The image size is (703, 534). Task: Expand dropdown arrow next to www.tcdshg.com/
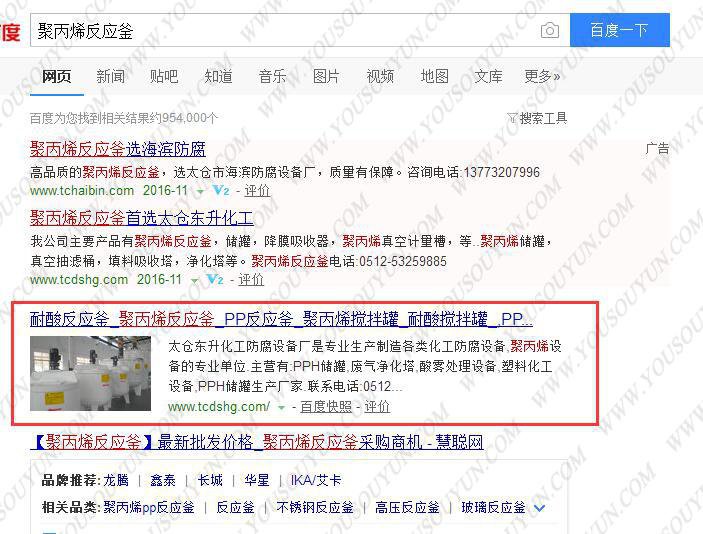[282, 408]
